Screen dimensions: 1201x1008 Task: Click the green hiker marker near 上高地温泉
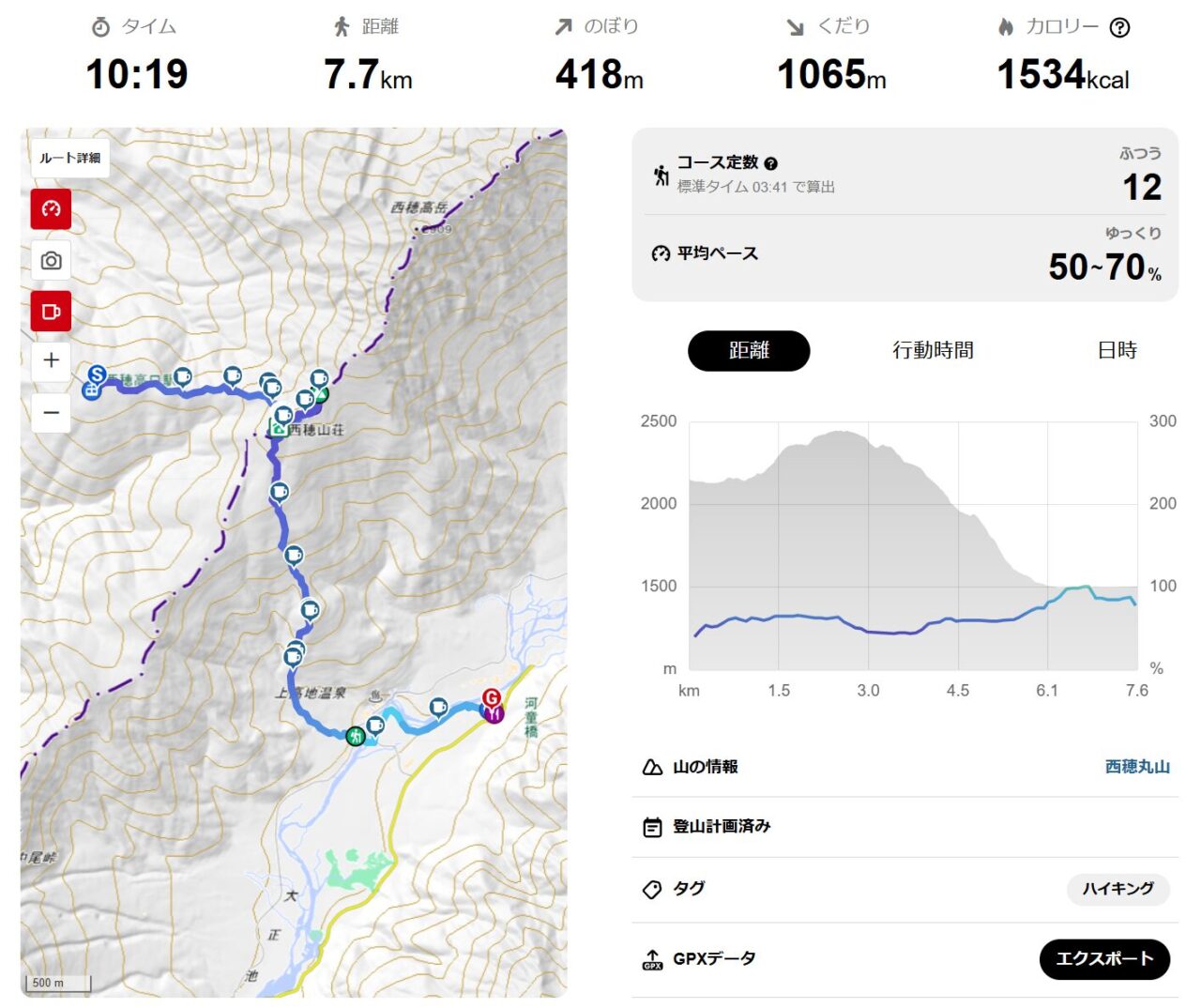pos(355,737)
